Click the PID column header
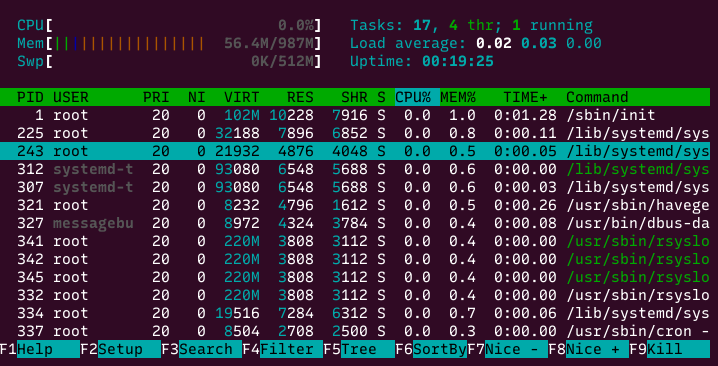 tap(30, 97)
